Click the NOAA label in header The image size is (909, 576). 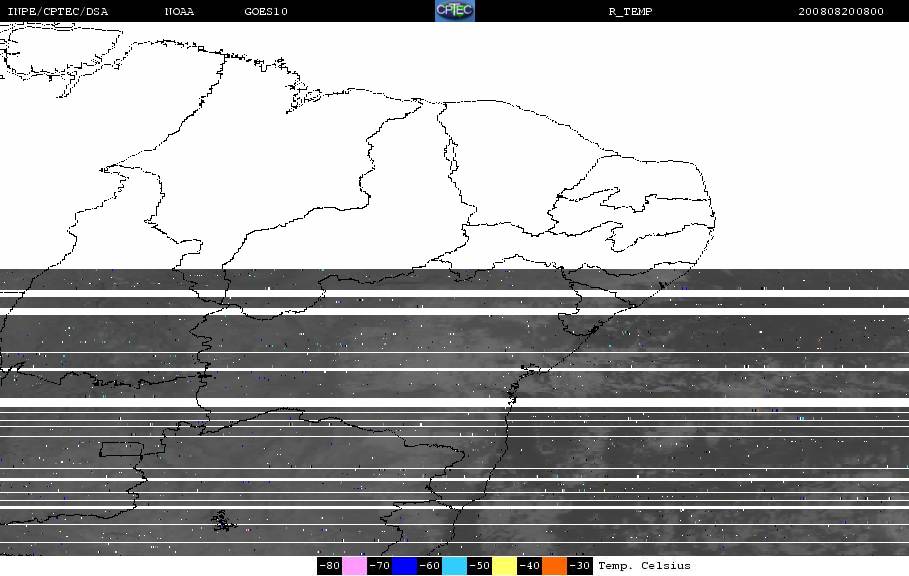pyautogui.click(x=179, y=11)
